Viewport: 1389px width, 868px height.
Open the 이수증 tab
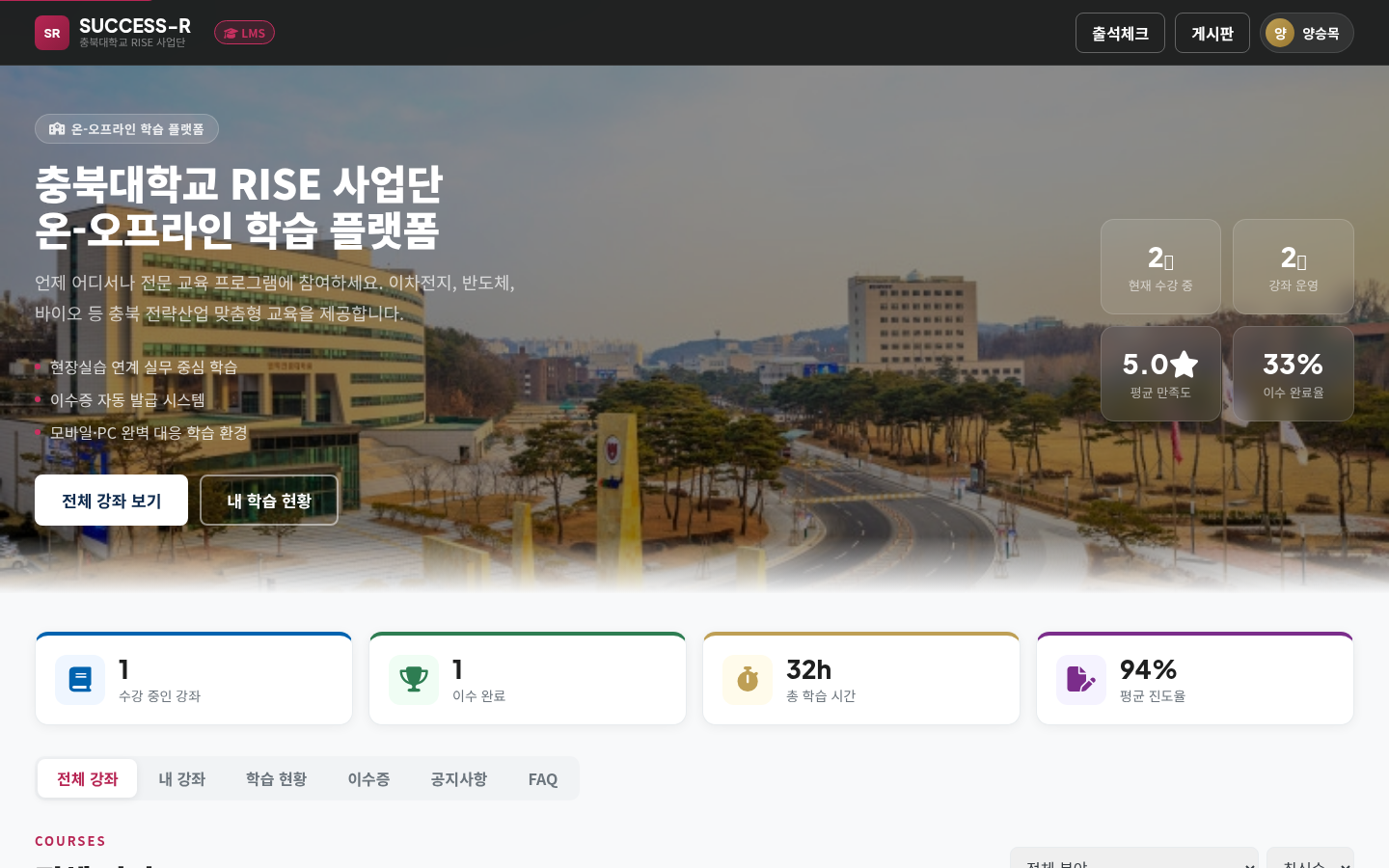[368, 778]
